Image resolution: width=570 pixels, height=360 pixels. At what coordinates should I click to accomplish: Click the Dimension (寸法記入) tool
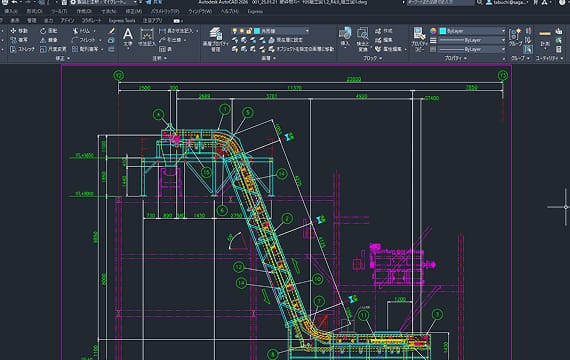(x=146, y=37)
